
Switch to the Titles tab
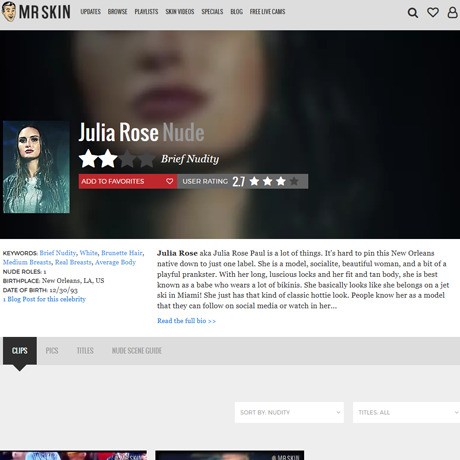(85, 351)
